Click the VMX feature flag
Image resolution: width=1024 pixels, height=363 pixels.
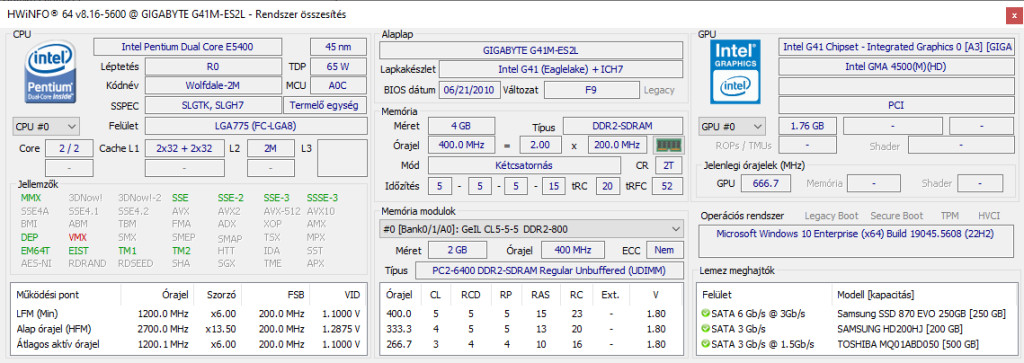click(78, 238)
